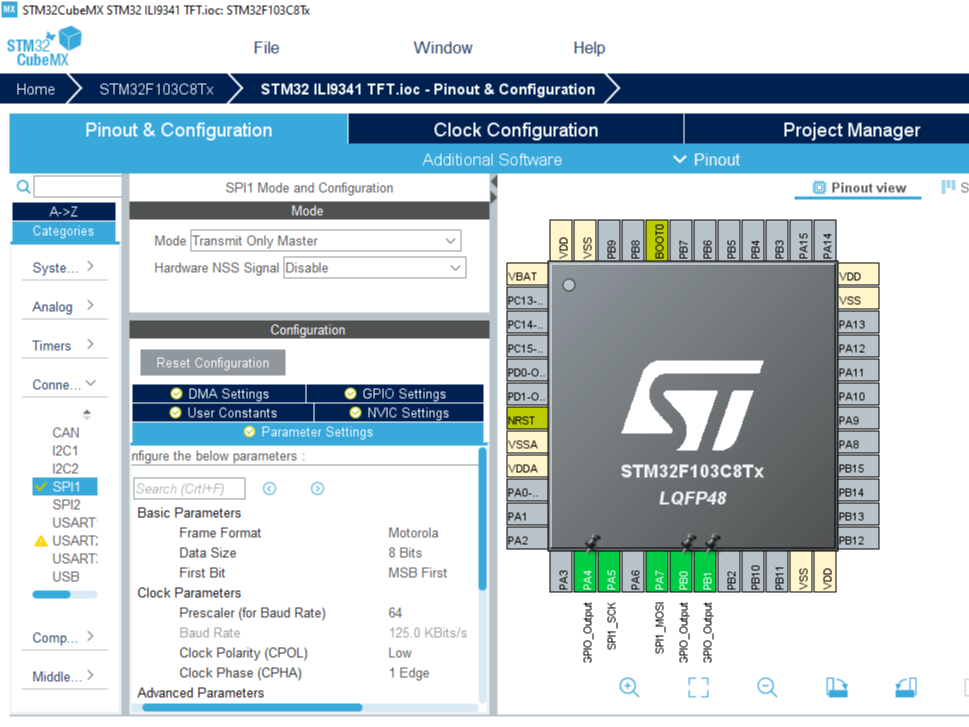Click the STM32CubeMX logo
This screenshot has width=969, height=727.
[x=42, y=46]
